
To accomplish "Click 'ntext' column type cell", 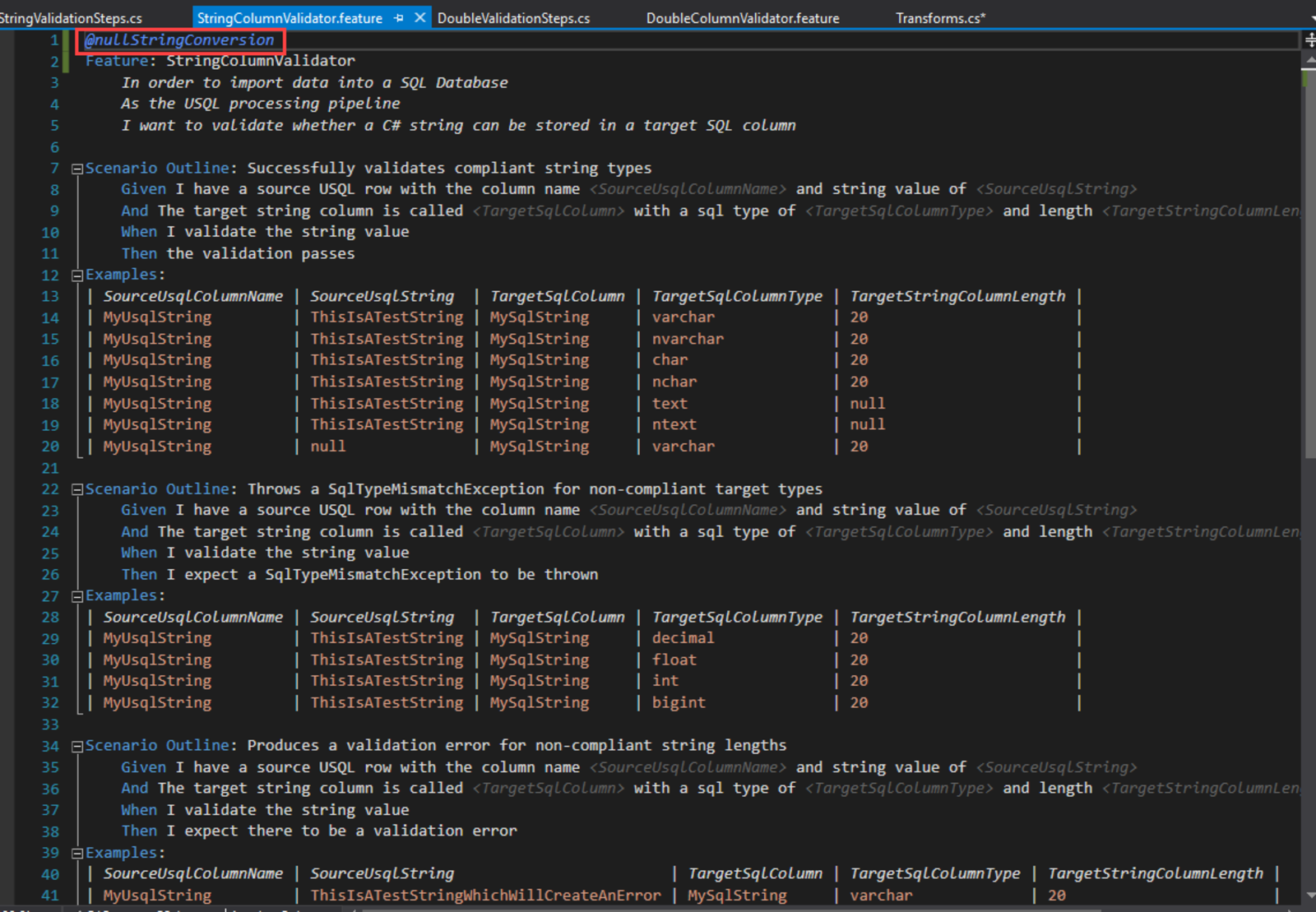I will pyautogui.click(x=674, y=424).
